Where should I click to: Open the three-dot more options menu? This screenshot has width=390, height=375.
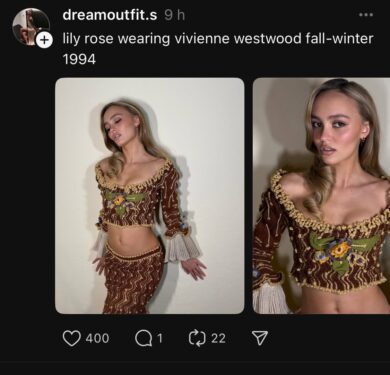[x=366, y=15]
